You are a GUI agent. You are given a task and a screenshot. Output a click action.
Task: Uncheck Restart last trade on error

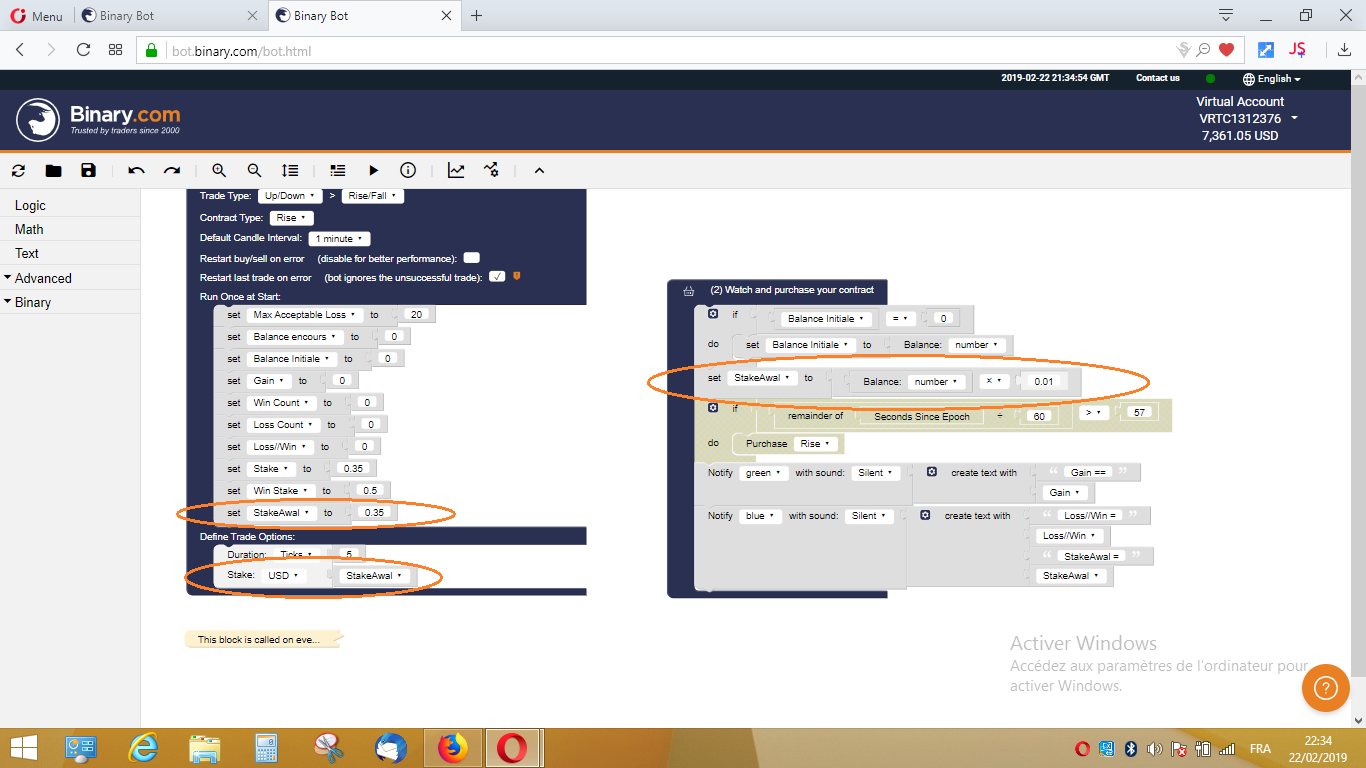click(x=497, y=277)
